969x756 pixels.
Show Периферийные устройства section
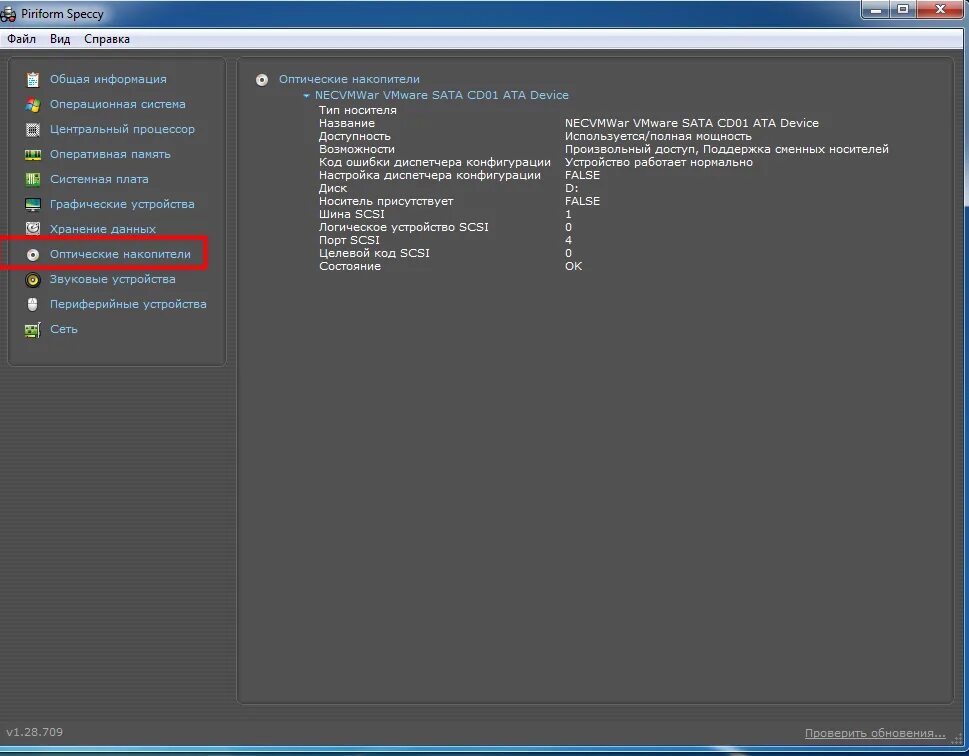point(128,304)
